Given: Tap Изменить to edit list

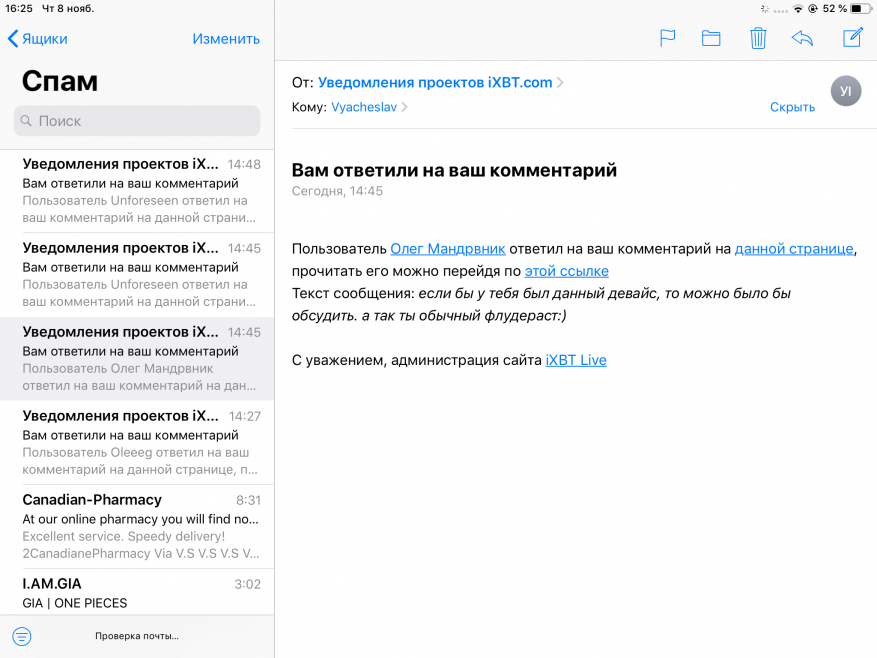Looking at the screenshot, I should [x=226, y=39].
